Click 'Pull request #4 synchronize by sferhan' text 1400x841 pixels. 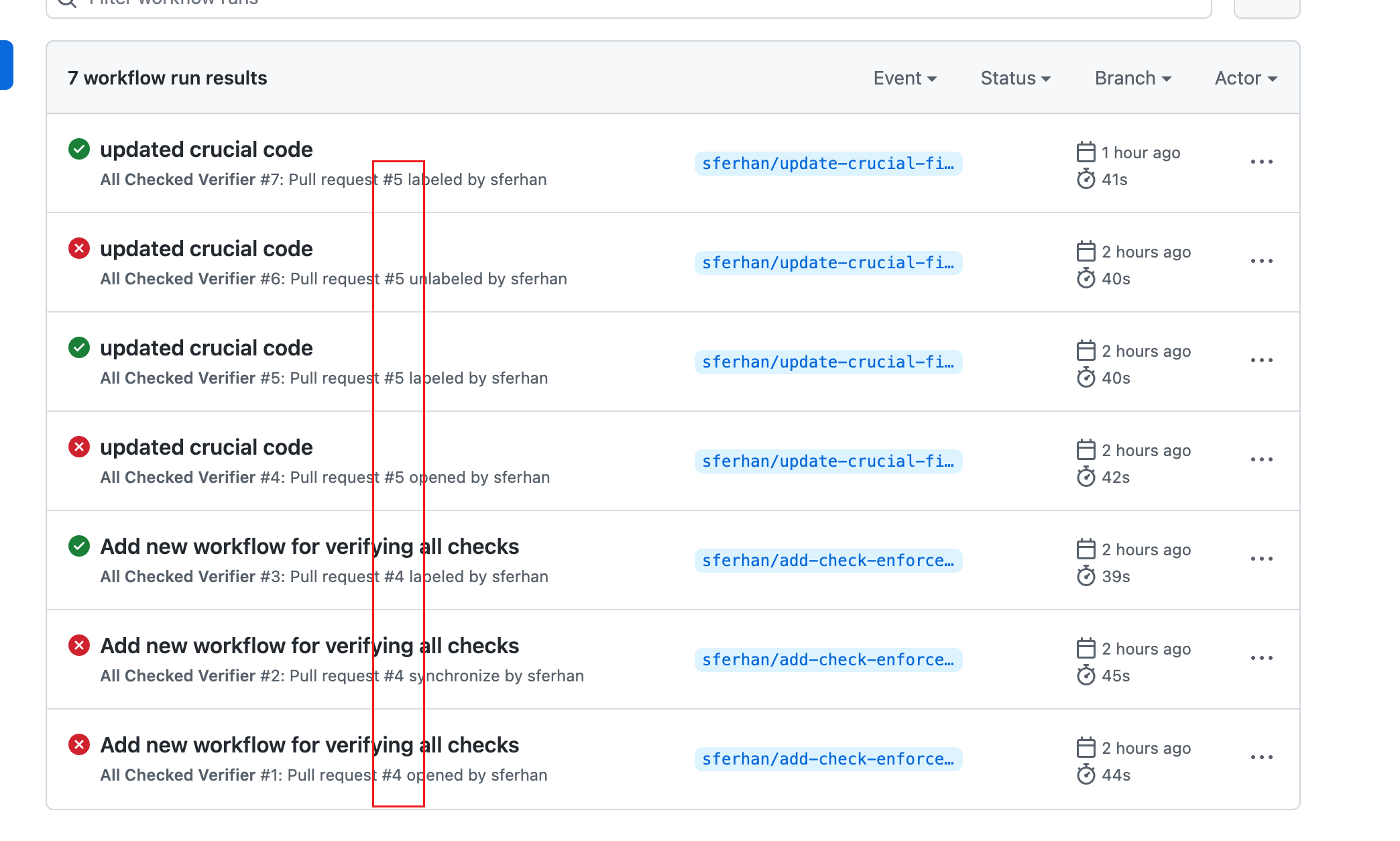pos(436,676)
